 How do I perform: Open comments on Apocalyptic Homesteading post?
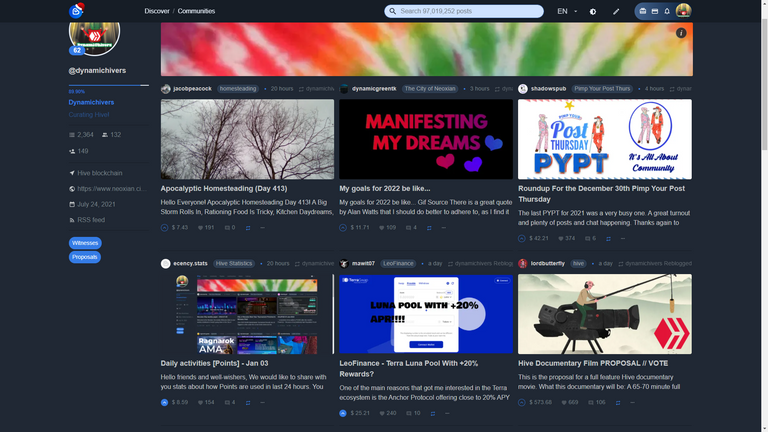click(230, 228)
